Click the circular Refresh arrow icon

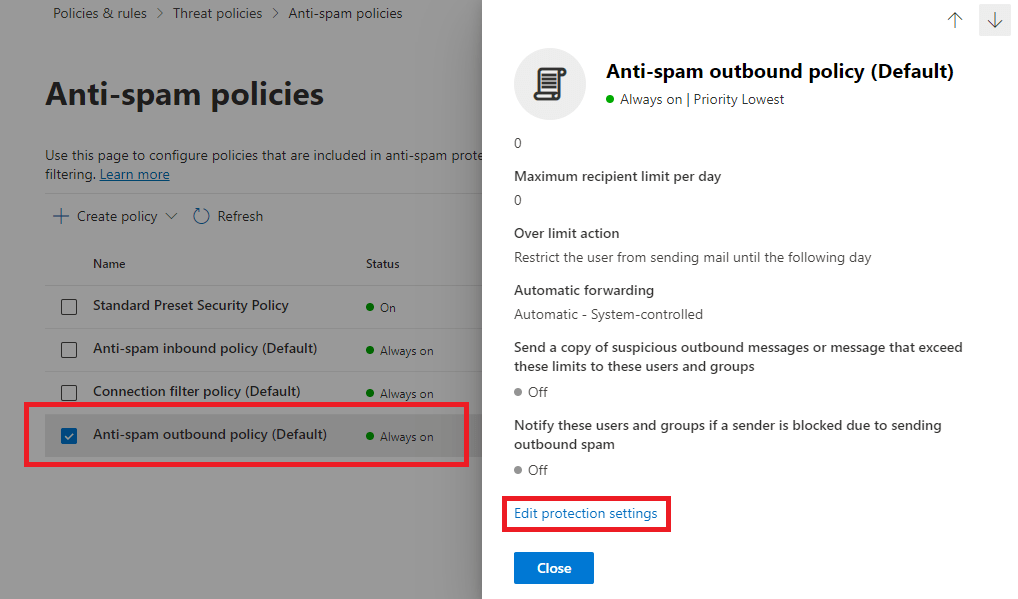pos(201,216)
